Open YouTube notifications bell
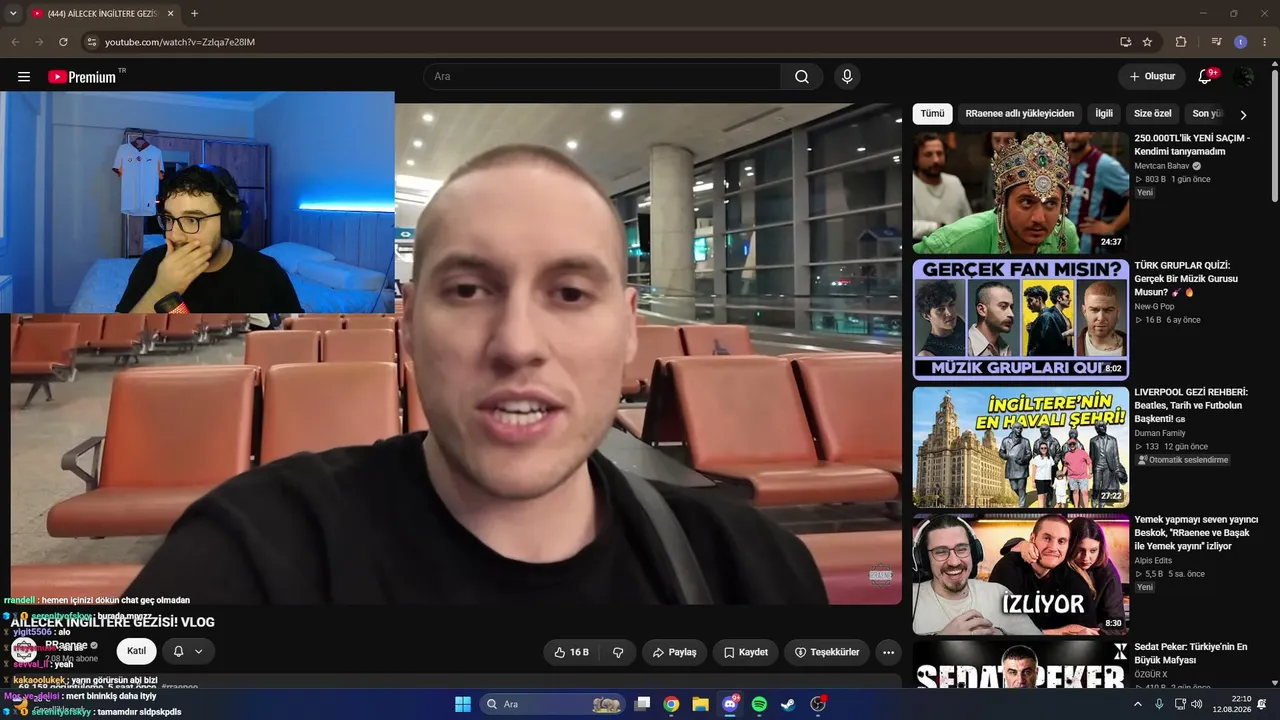Screen dimensions: 1280x720 1205,77
